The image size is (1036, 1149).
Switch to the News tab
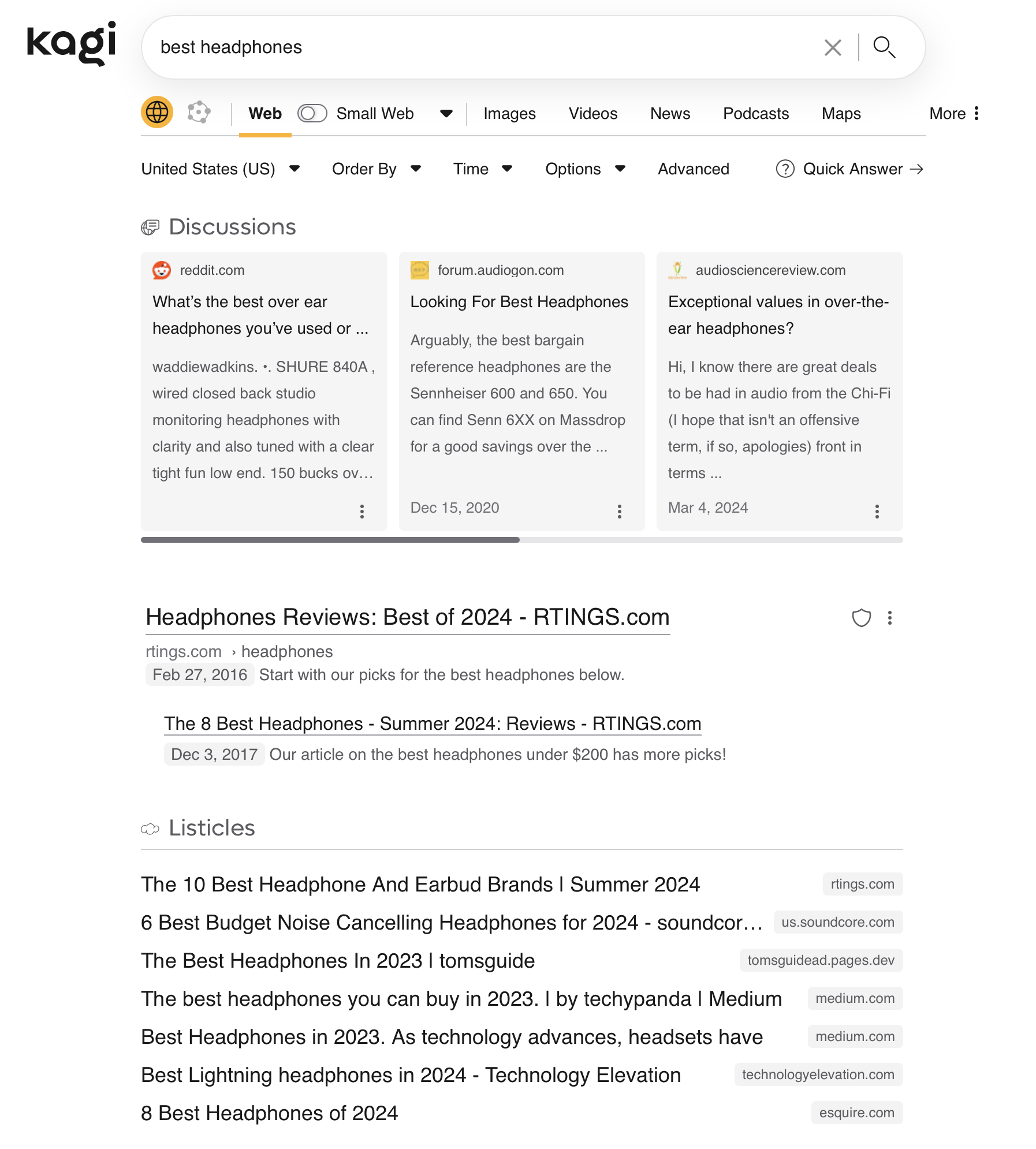coord(669,113)
